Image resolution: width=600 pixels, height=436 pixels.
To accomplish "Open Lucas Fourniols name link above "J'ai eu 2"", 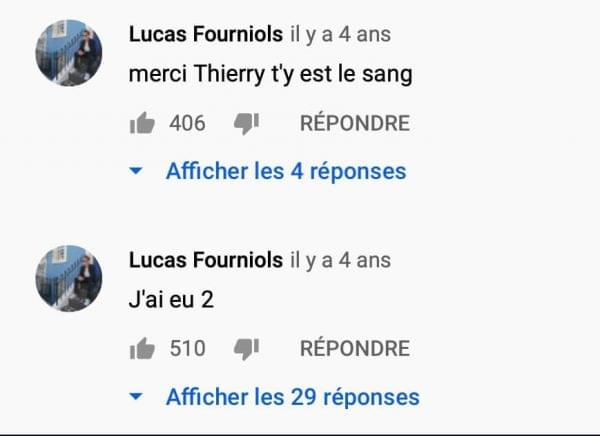I will [x=206, y=260].
